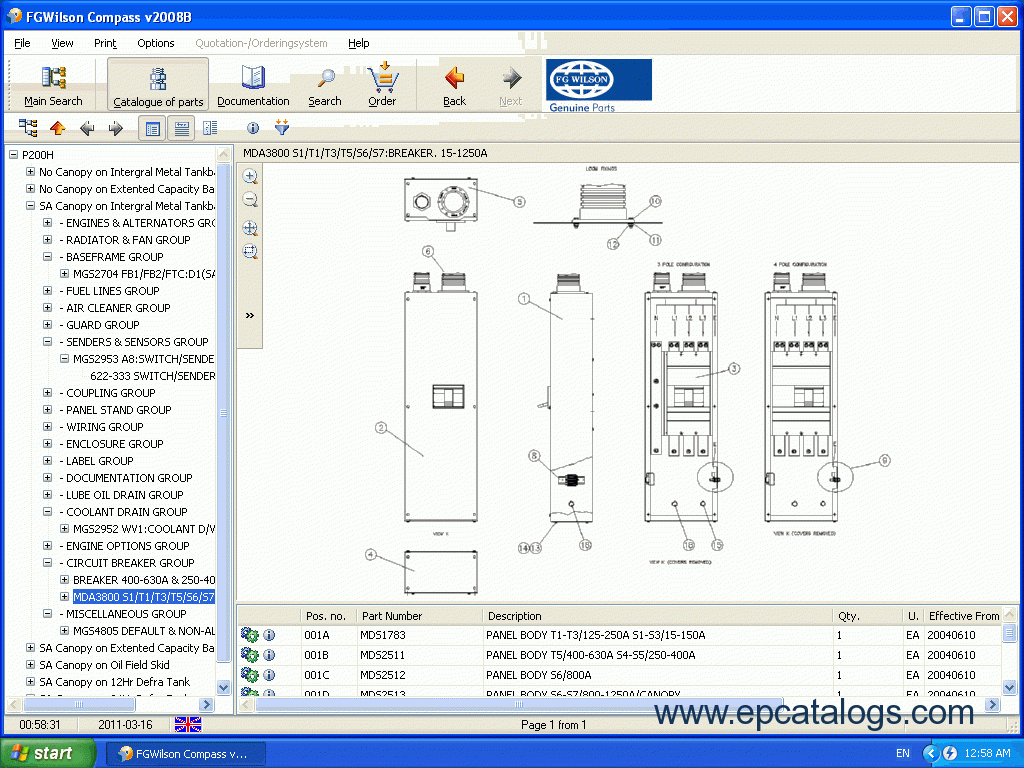Click the tree panel vertical scrollbar thumb
1024x768 pixels.
223,413
